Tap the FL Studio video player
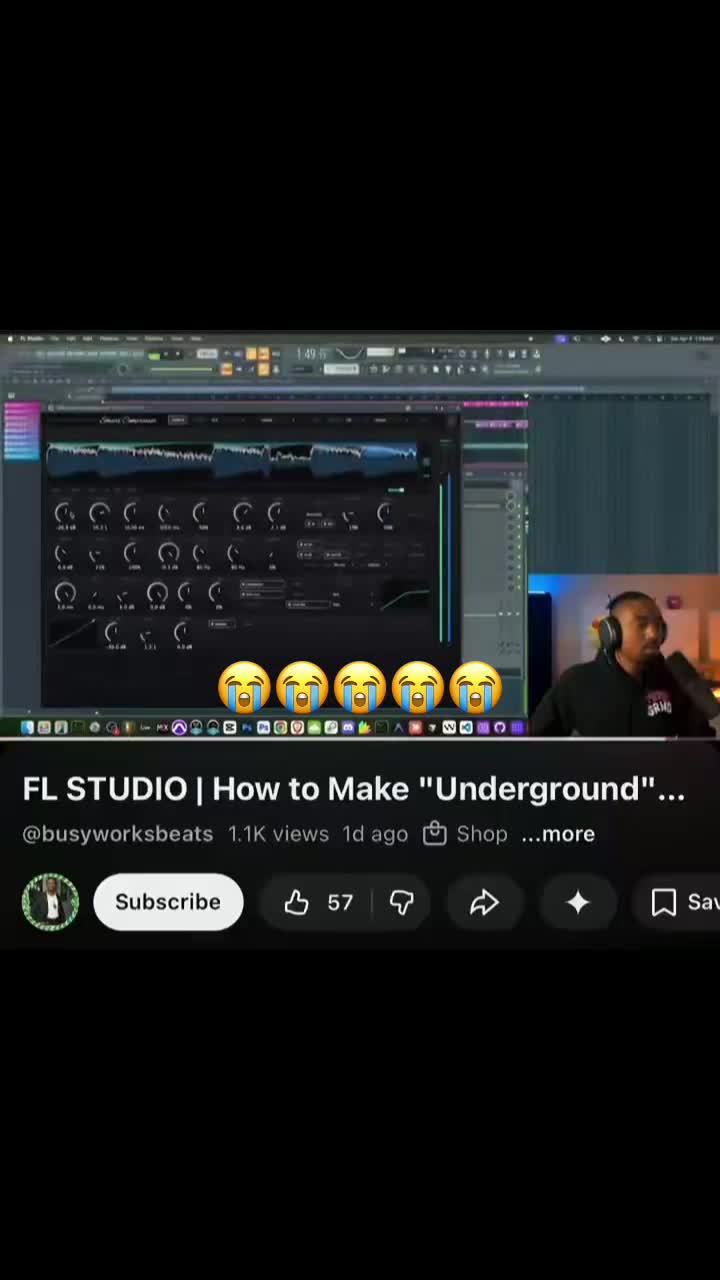This screenshot has width=720, height=1280. [360, 535]
